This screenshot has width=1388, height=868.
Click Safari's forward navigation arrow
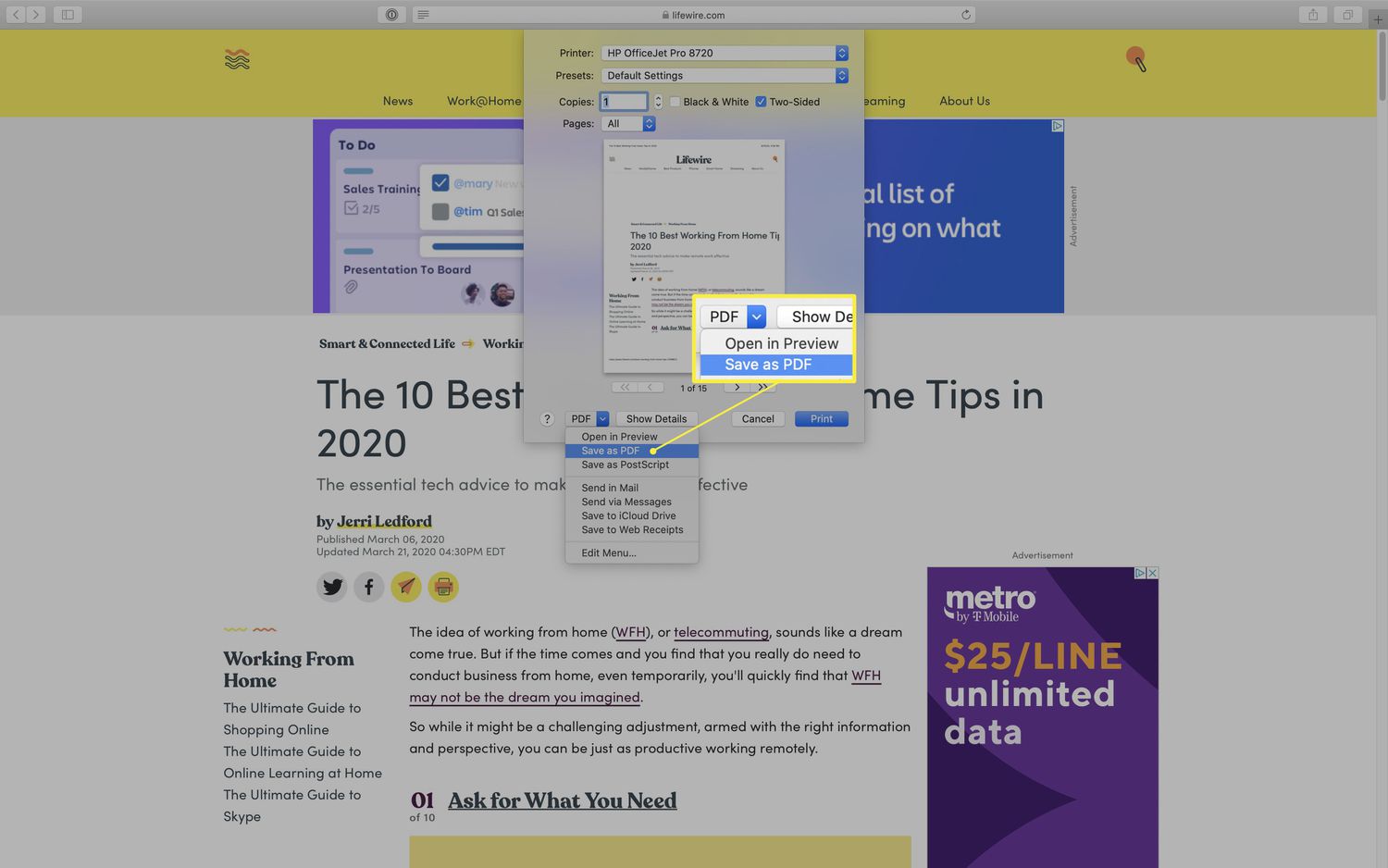coord(36,15)
